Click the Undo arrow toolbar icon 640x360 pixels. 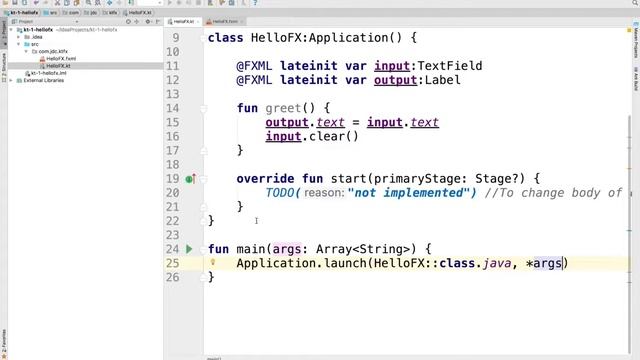[x=36, y=2]
